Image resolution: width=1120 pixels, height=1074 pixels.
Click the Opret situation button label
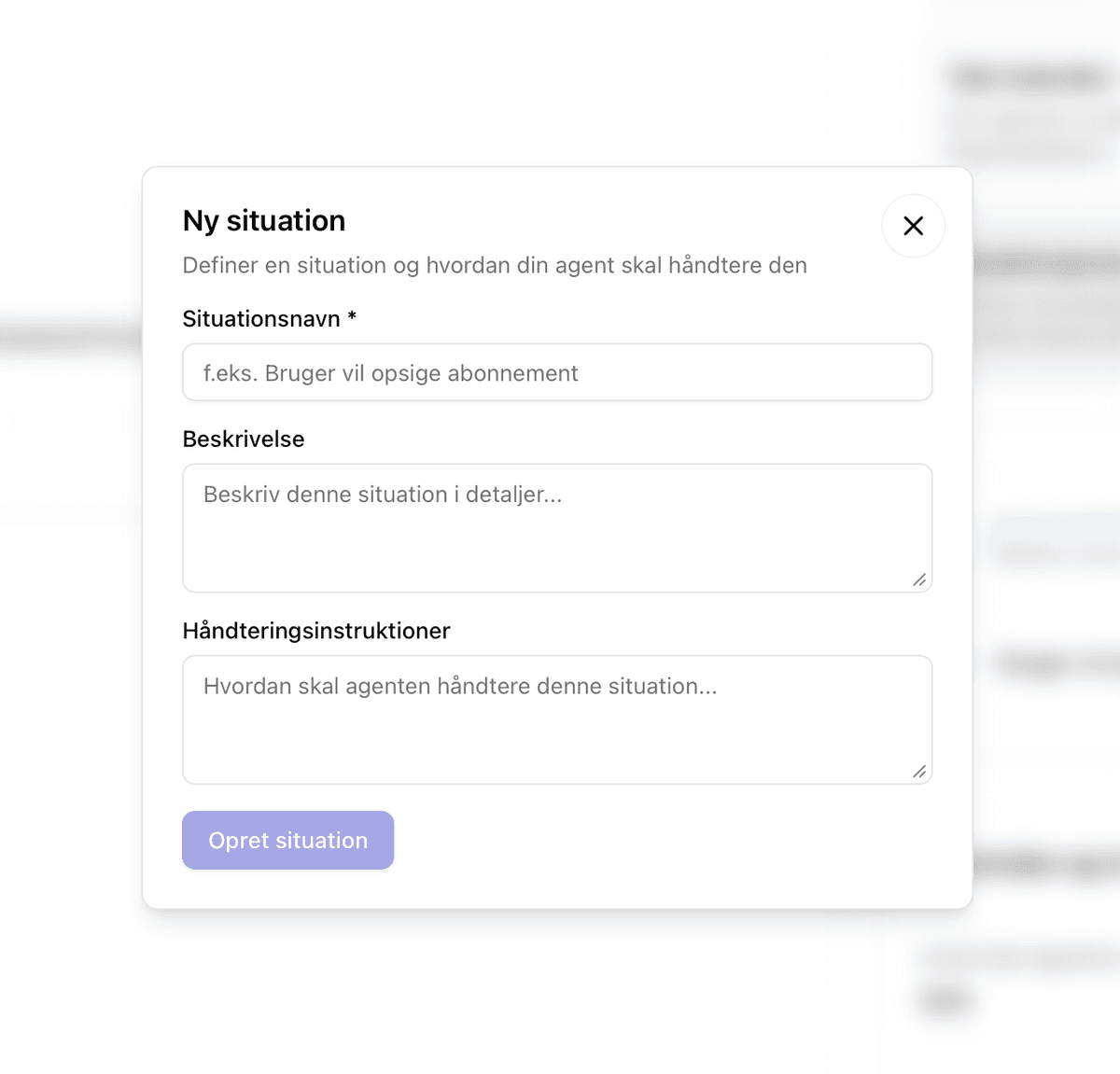[x=287, y=840]
